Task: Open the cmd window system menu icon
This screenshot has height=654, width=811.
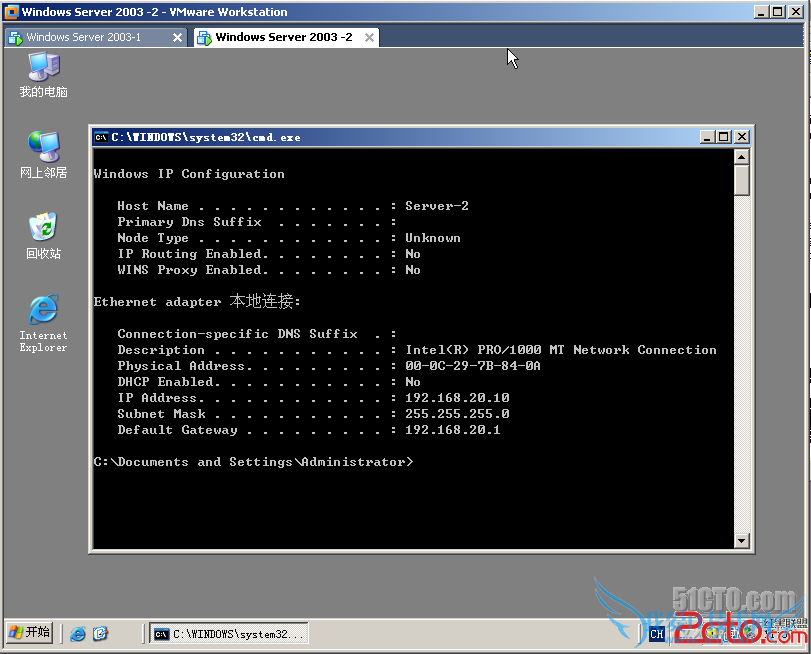Action: [101, 137]
